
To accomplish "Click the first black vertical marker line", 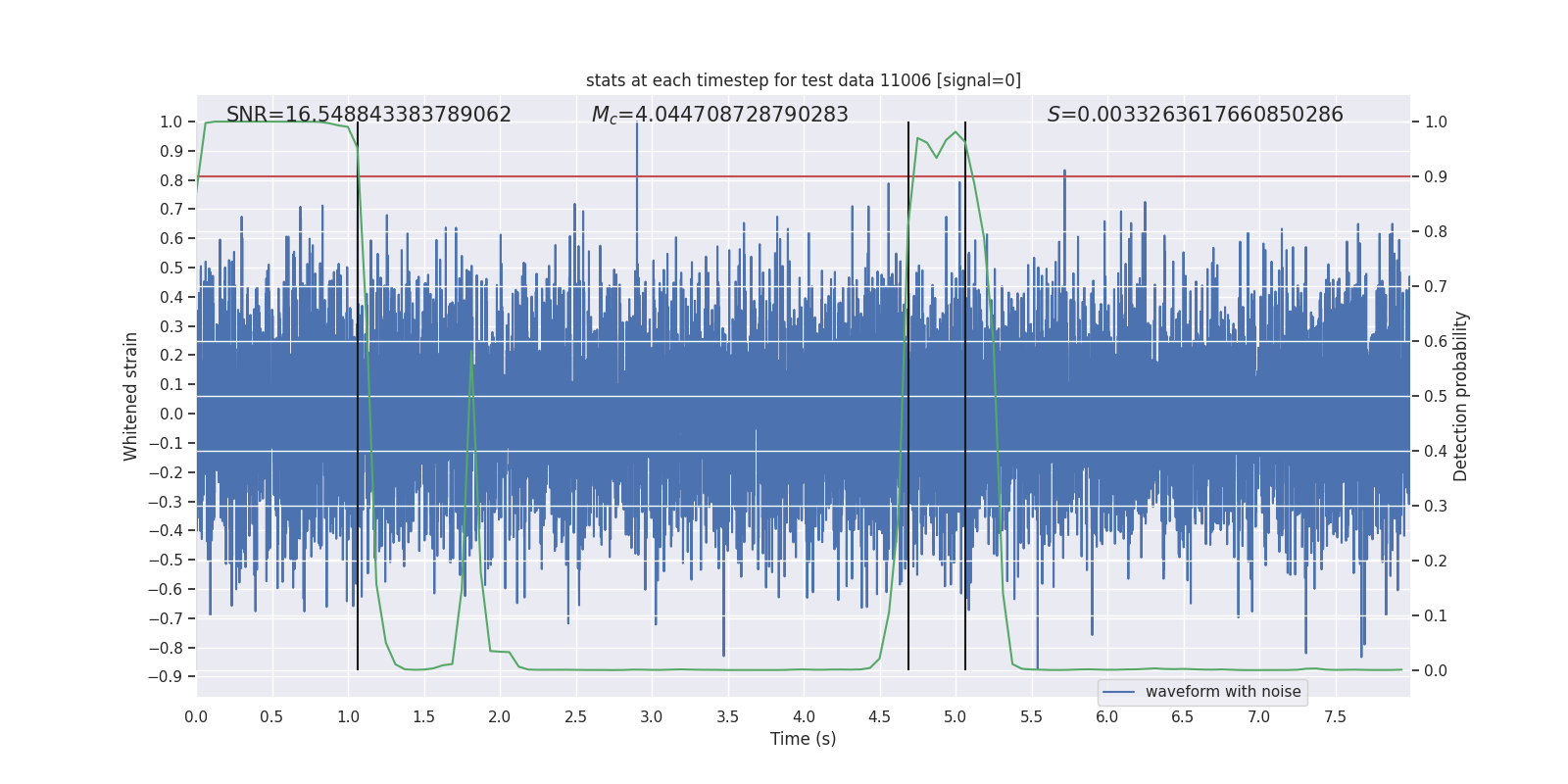I will click(x=358, y=396).
